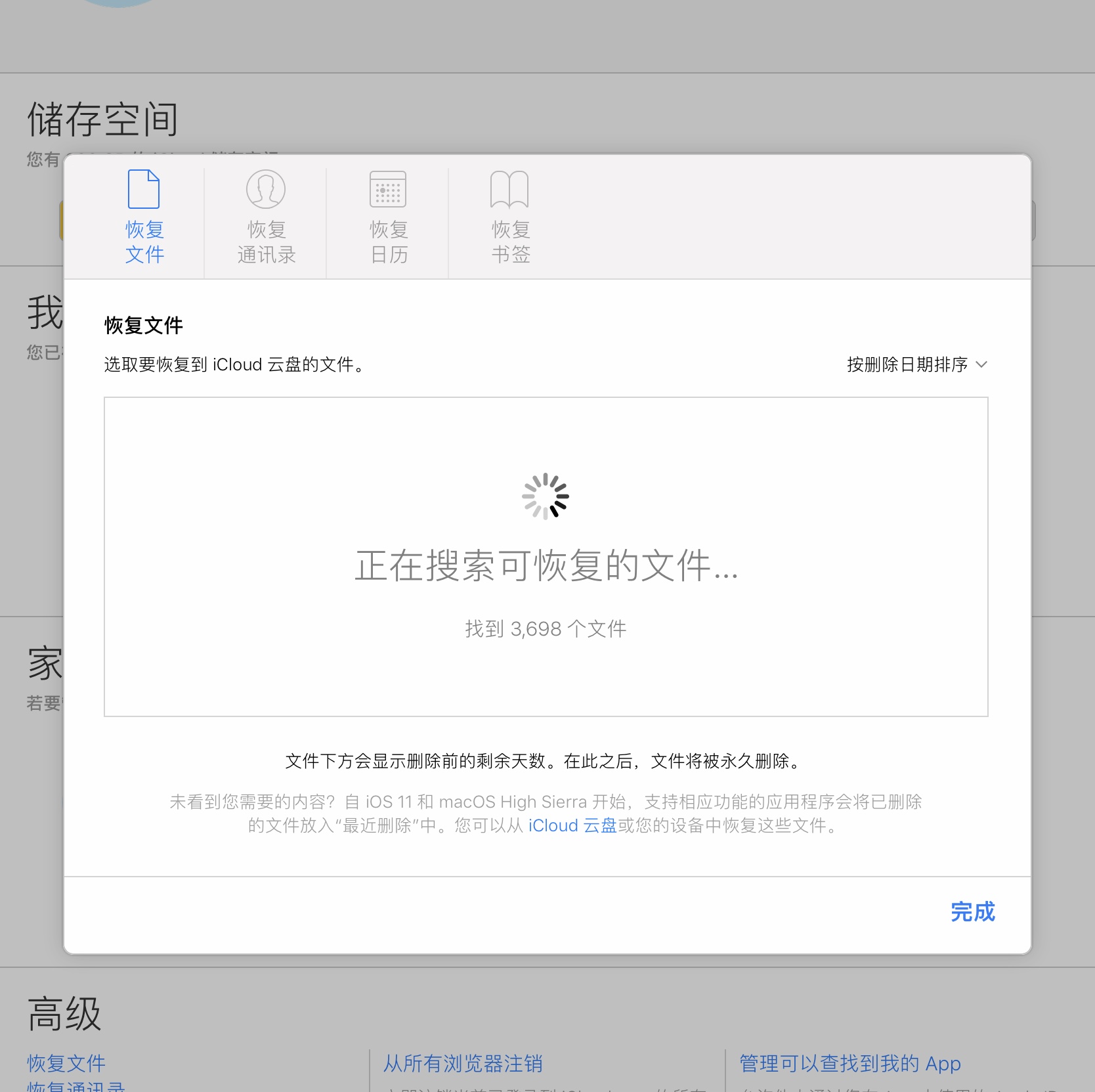Click the contact silhouette icon in modal
The height and width of the screenshot is (1092, 1095).
click(x=266, y=189)
